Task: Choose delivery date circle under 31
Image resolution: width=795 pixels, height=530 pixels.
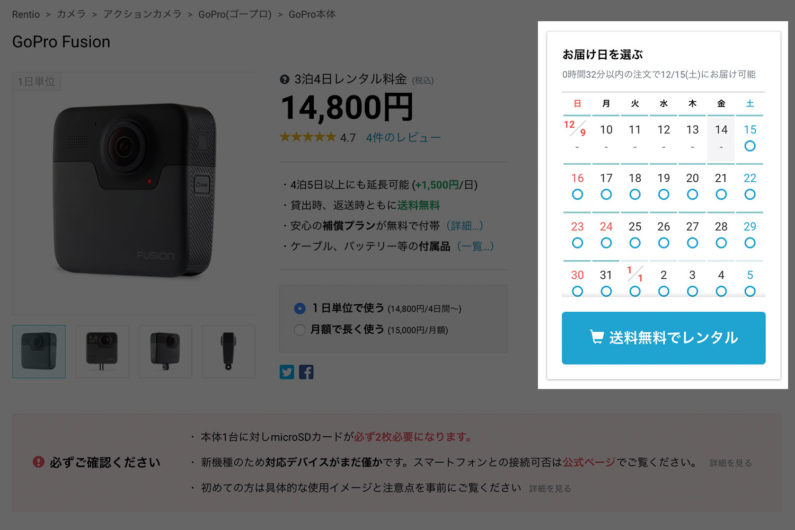Action: 606,291
